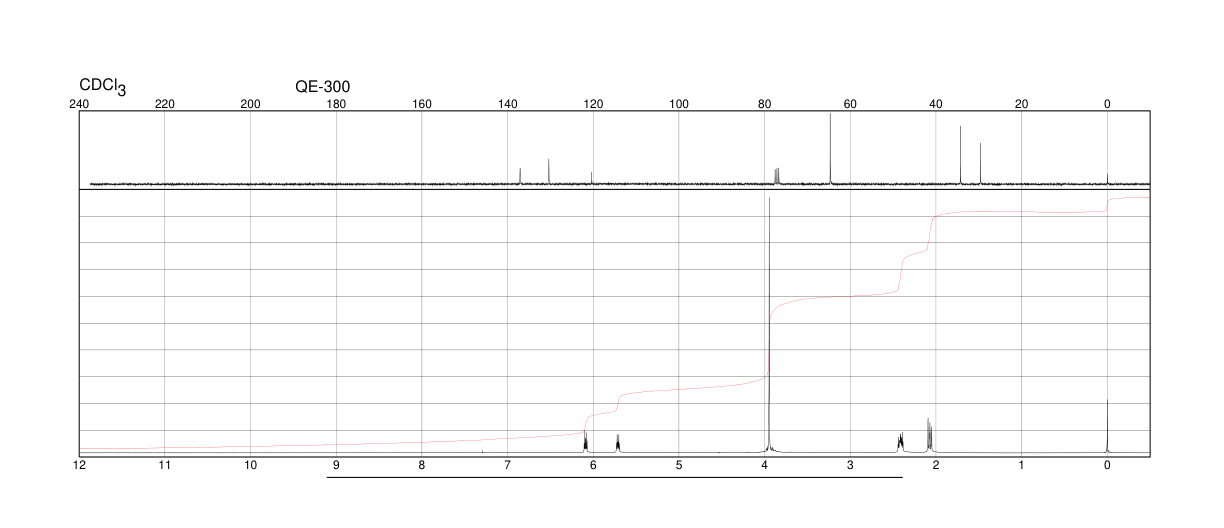
Task: Click the 4 ppm label on proton axis
Action: tap(764, 465)
